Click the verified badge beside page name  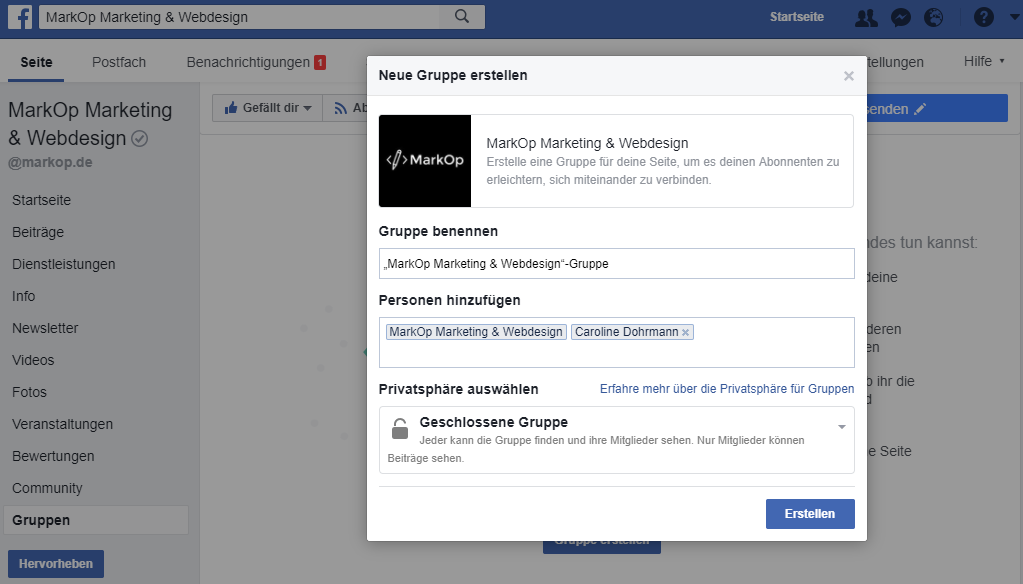pyautogui.click(x=140, y=138)
